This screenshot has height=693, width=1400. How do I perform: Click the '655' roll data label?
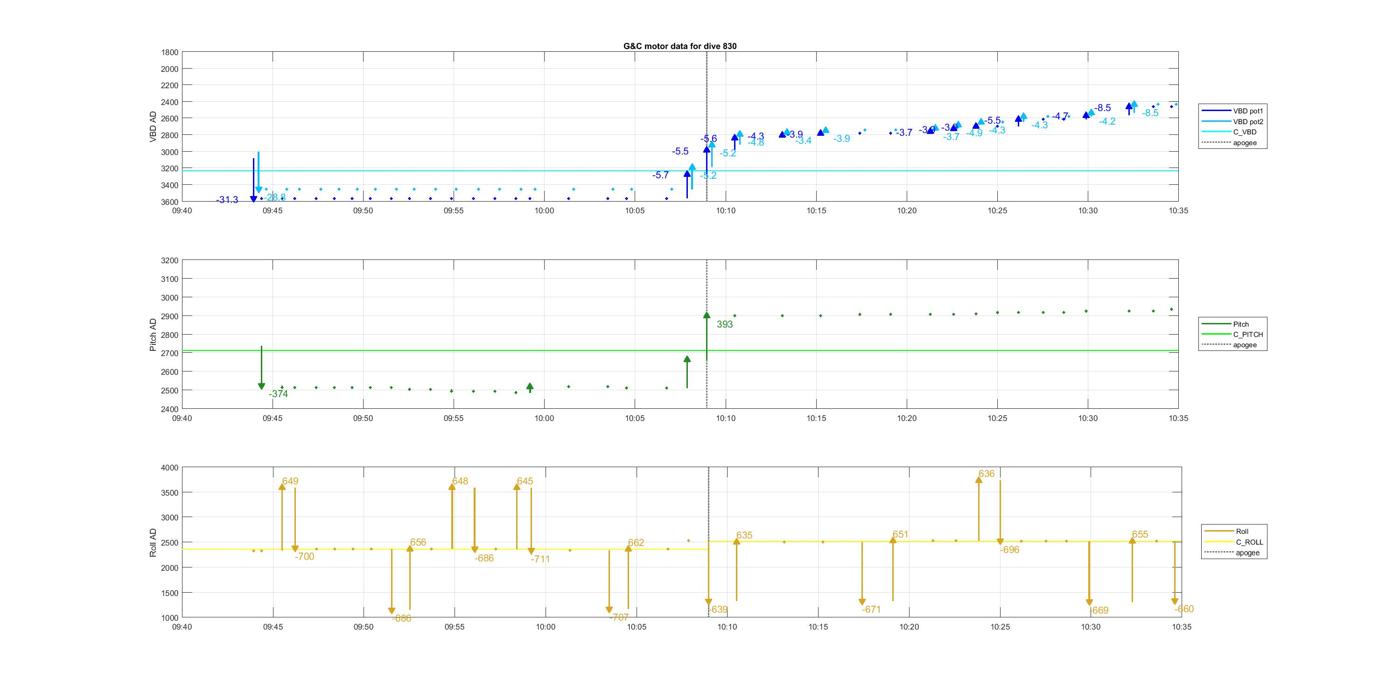[1140, 535]
